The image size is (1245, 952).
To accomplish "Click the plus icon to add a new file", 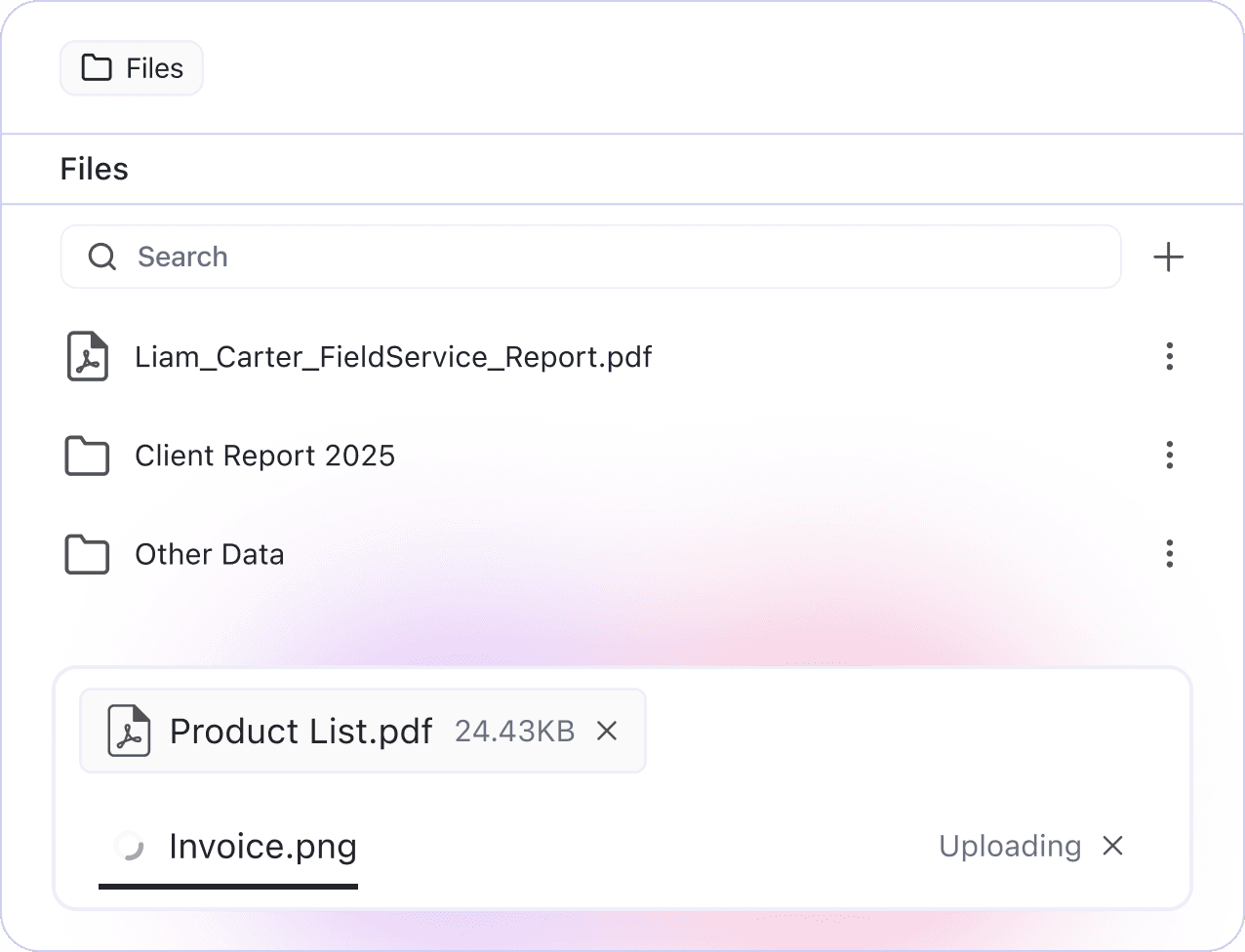I will [1168, 257].
